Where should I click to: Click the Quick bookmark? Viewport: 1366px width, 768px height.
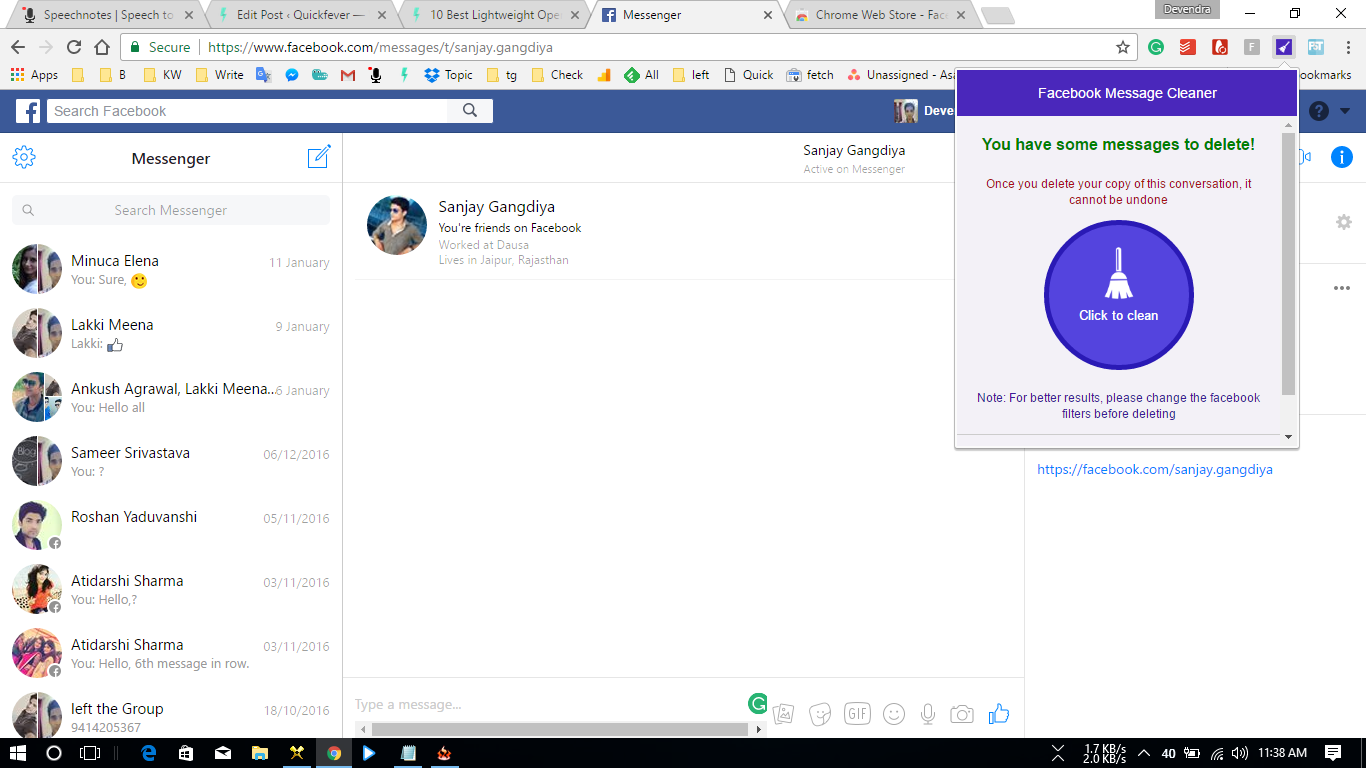pyautogui.click(x=748, y=75)
